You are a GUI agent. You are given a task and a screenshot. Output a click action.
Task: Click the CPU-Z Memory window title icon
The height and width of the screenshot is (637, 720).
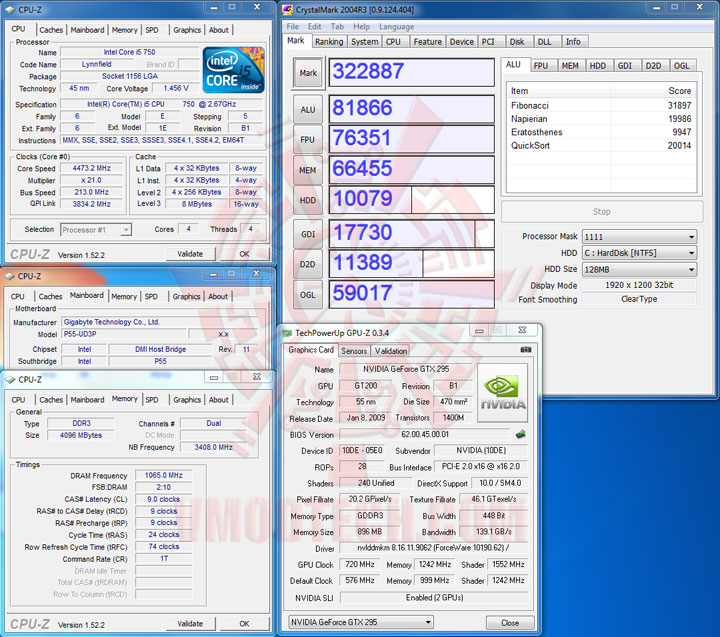(10, 379)
